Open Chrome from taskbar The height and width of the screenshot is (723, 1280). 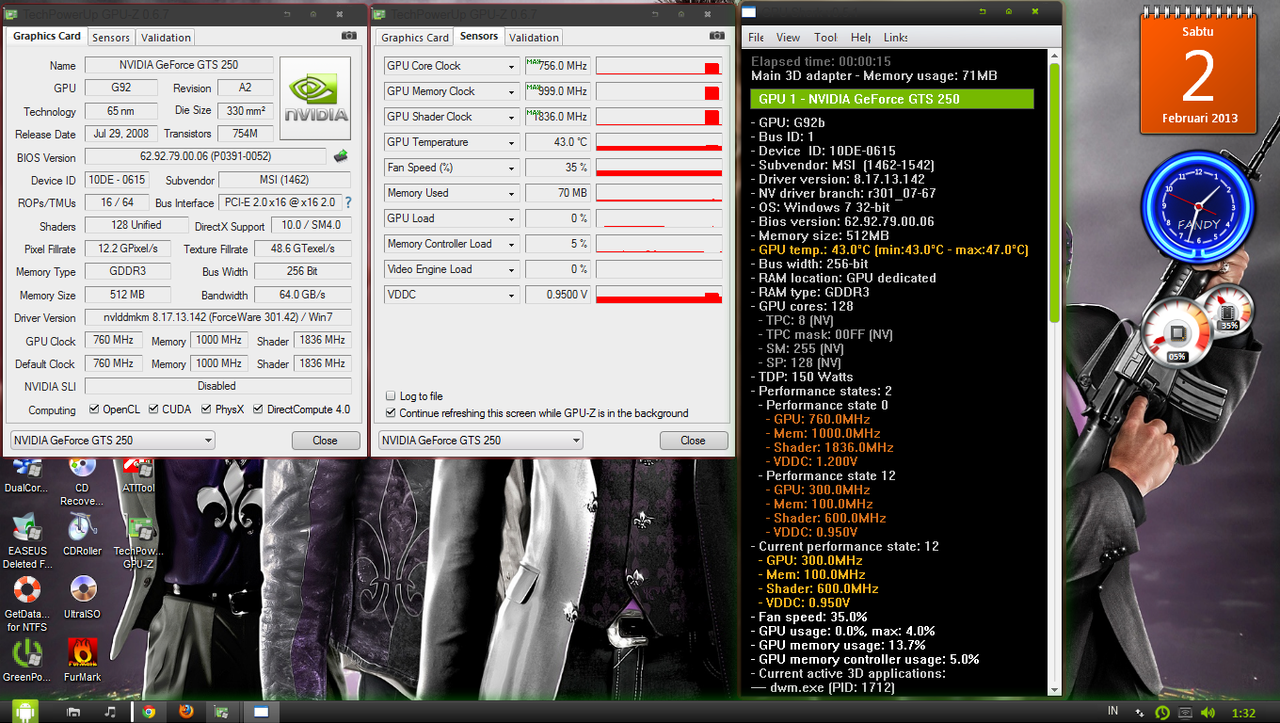[x=148, y=712]
